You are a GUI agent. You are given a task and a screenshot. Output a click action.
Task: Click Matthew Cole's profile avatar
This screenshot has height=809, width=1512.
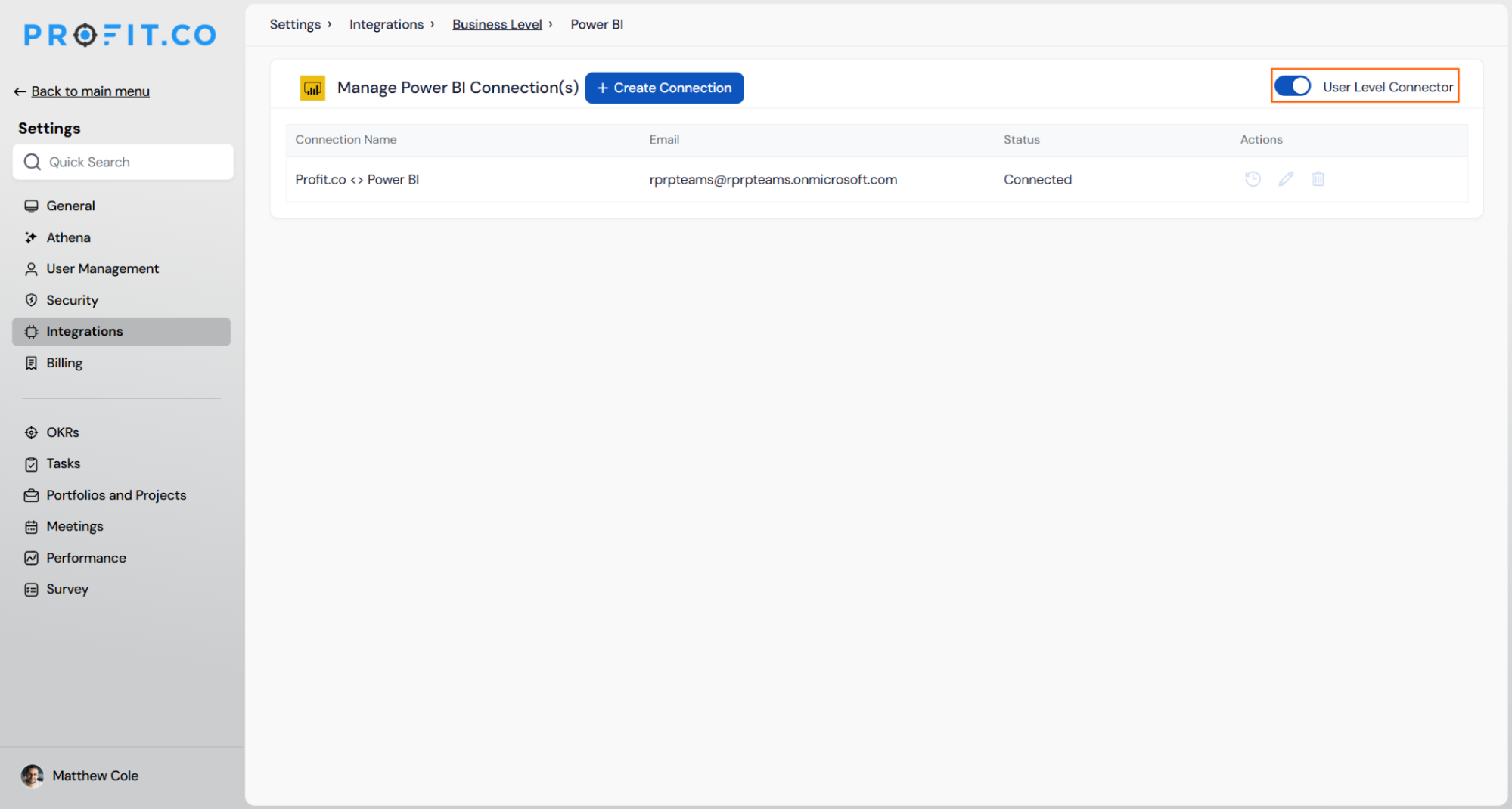coord(32,776)
